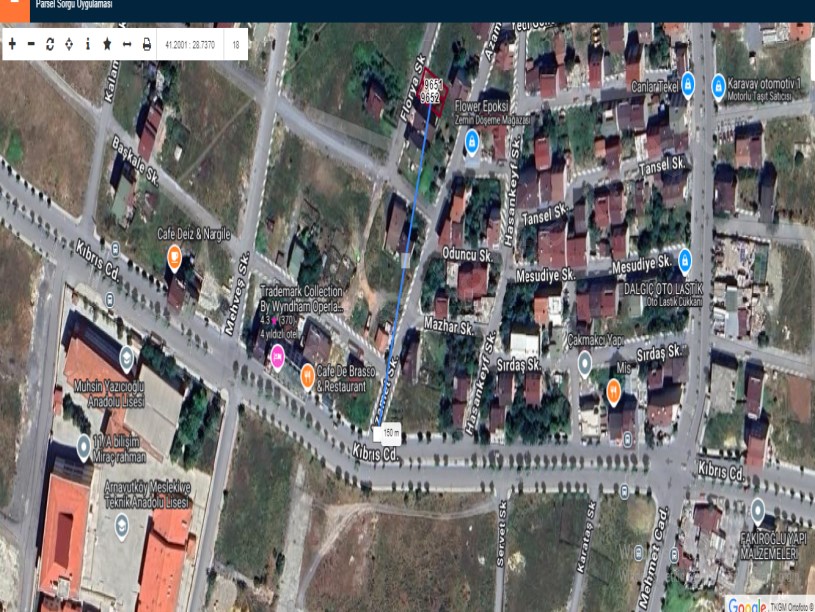
Task: Click the 160 m distance label
Action: (387, 434)
